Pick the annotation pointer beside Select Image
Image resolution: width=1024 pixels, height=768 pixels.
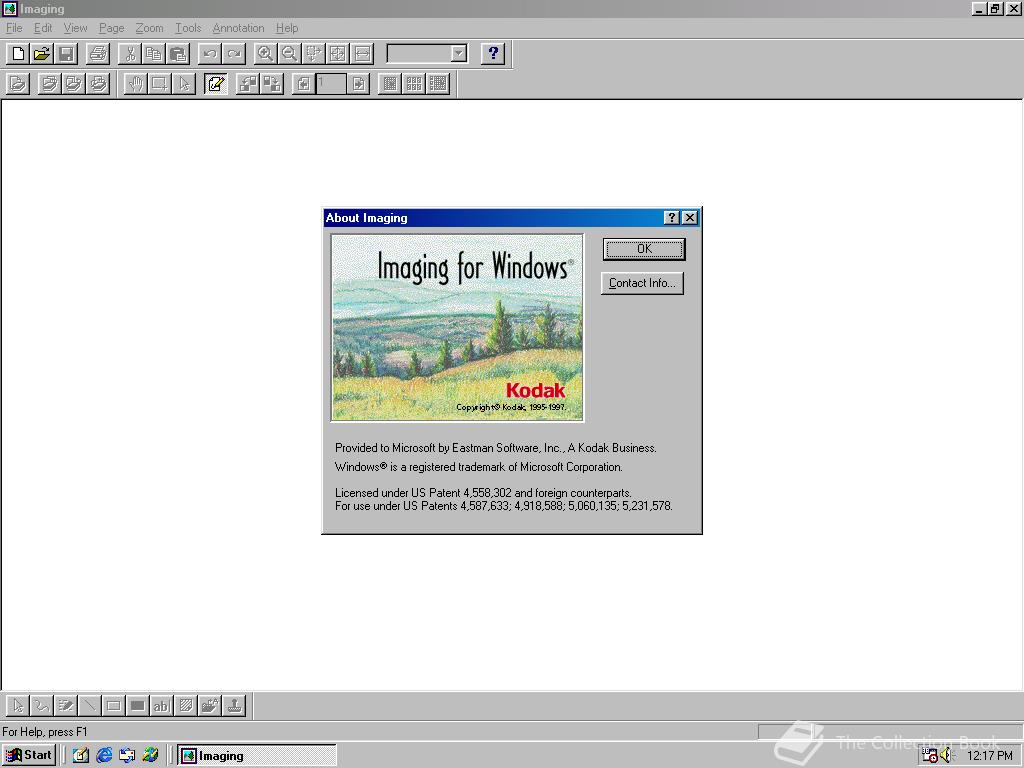click(x=184, y=84)
